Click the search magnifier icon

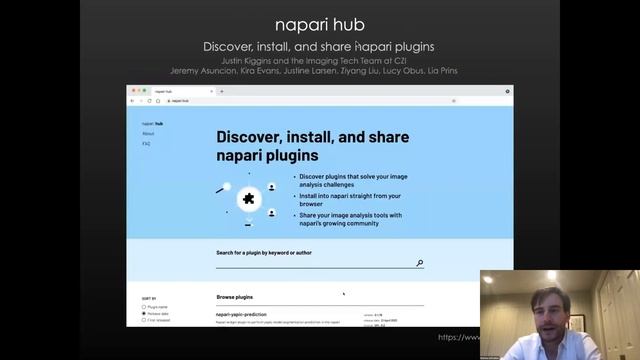point(420,263)
